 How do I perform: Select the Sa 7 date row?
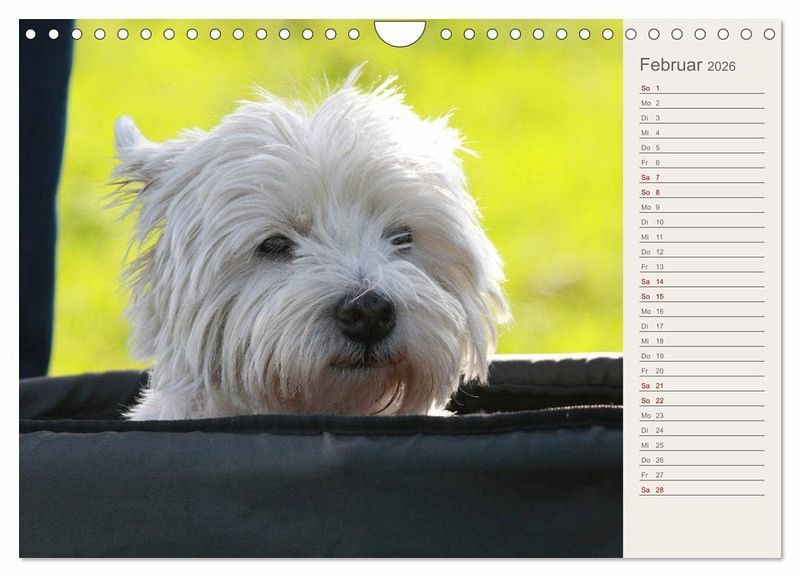(702, 178)
